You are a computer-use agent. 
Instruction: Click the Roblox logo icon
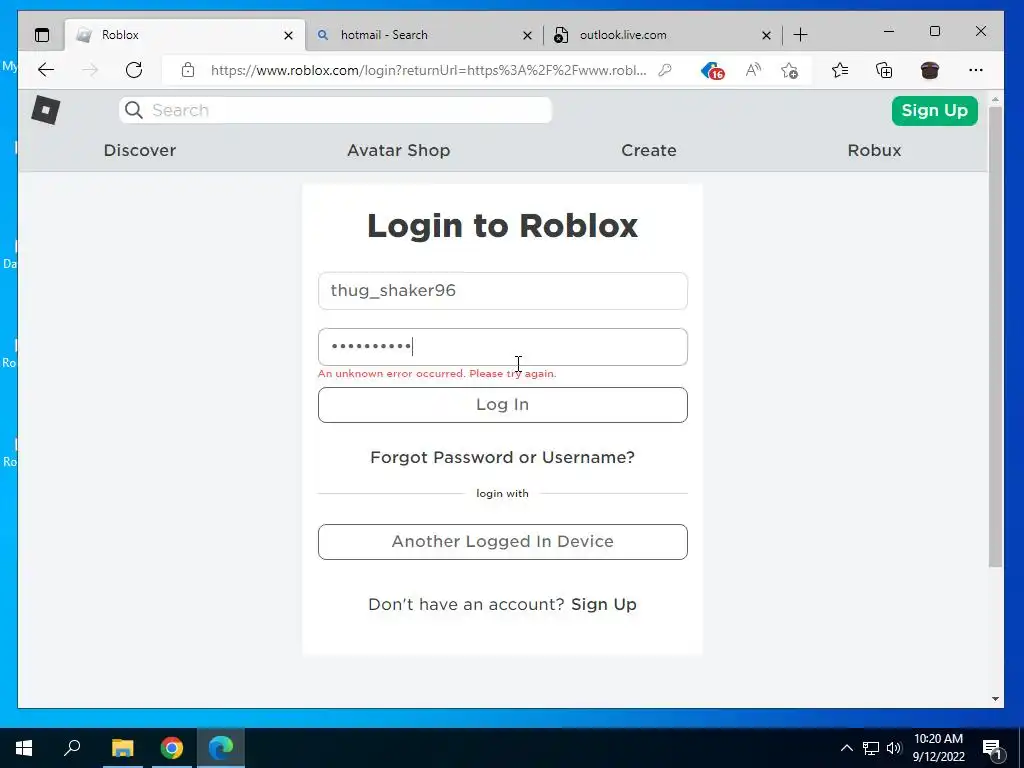coord(46,110)
